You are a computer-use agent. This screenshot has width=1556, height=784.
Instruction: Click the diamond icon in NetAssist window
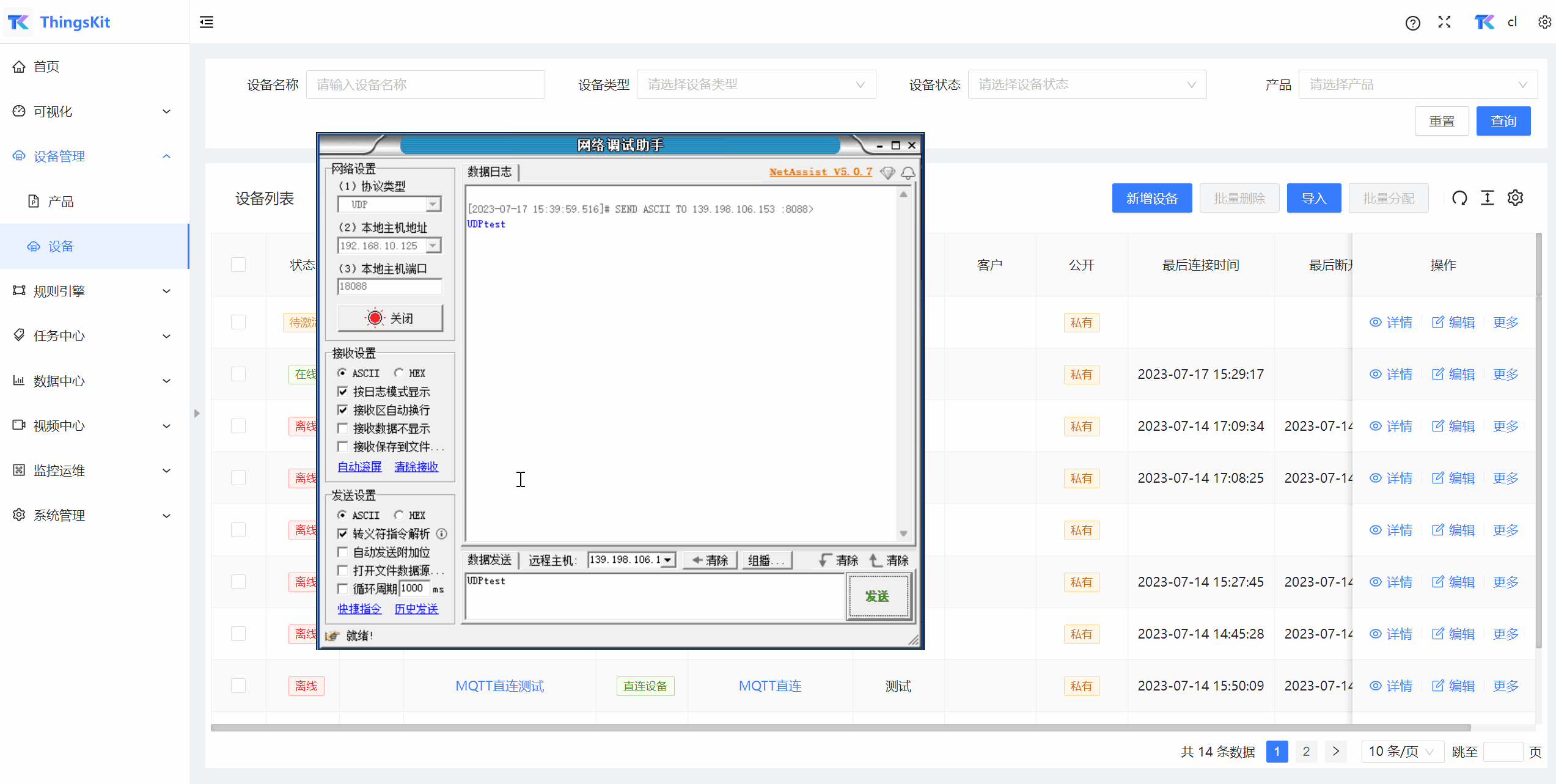pyautogui.click(x=887, y=173)
